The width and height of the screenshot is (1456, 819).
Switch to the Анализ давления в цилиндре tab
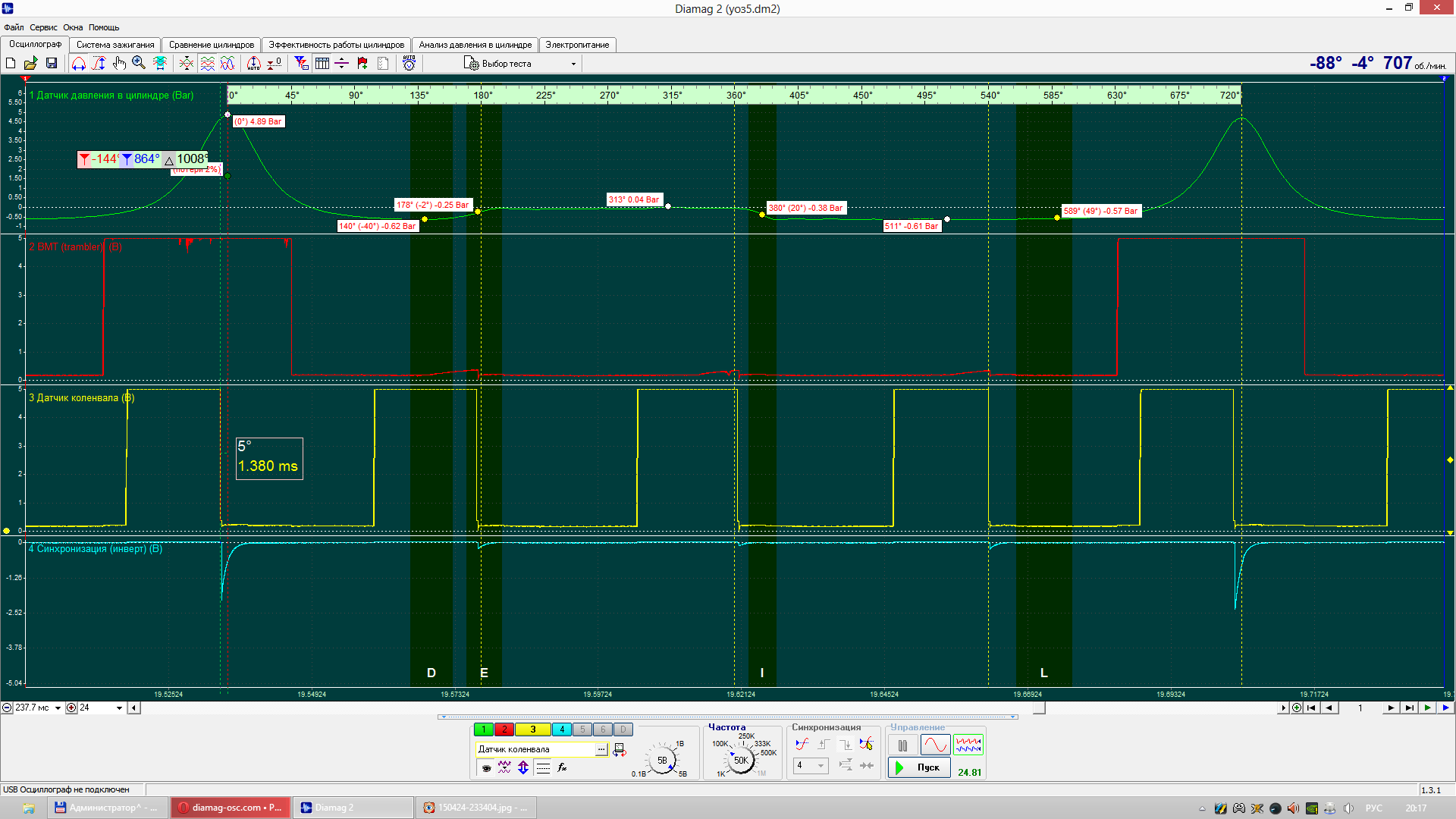[x=475, y=45]
